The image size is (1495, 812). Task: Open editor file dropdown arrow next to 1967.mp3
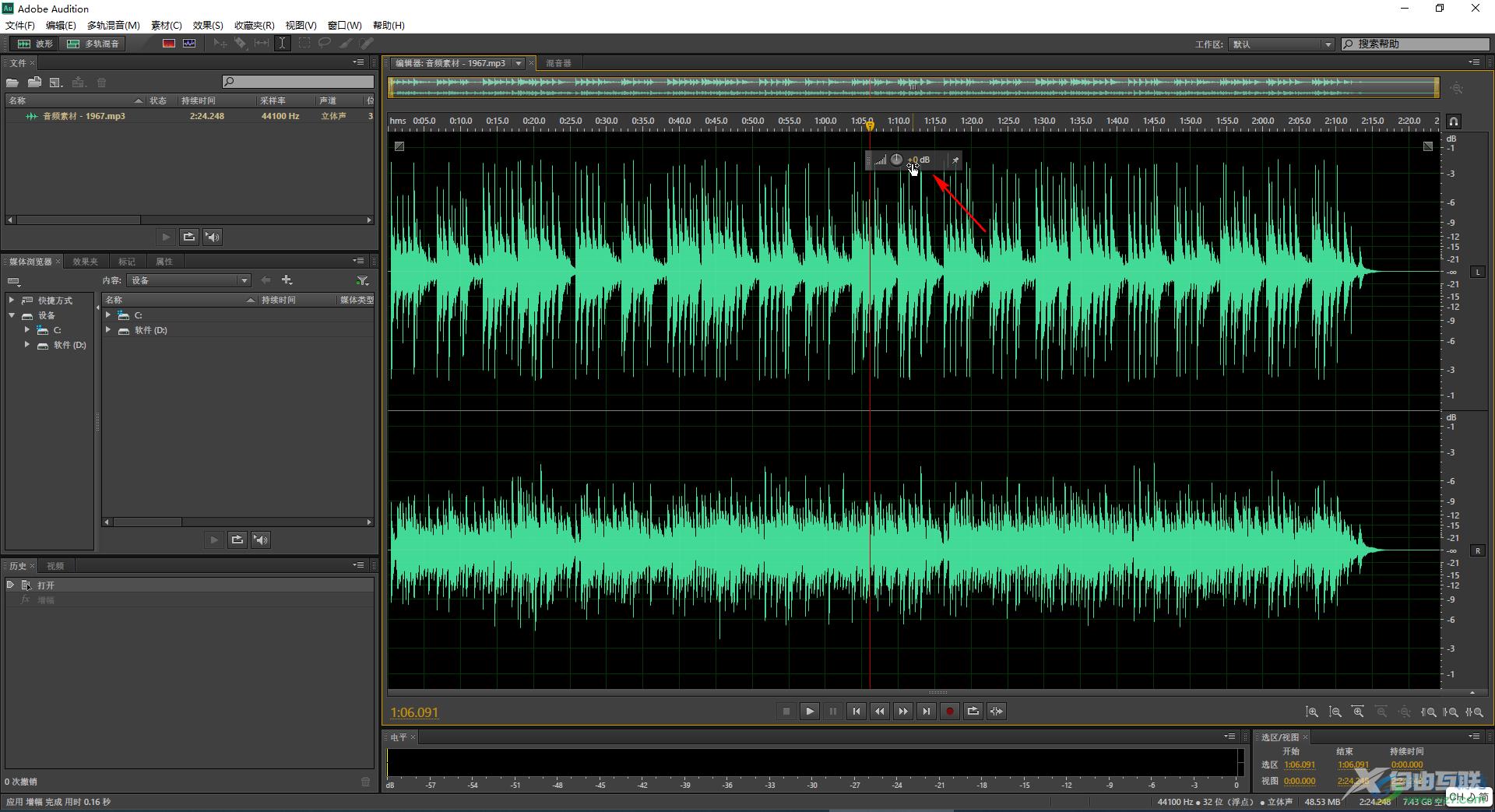[x=519, y=63]
